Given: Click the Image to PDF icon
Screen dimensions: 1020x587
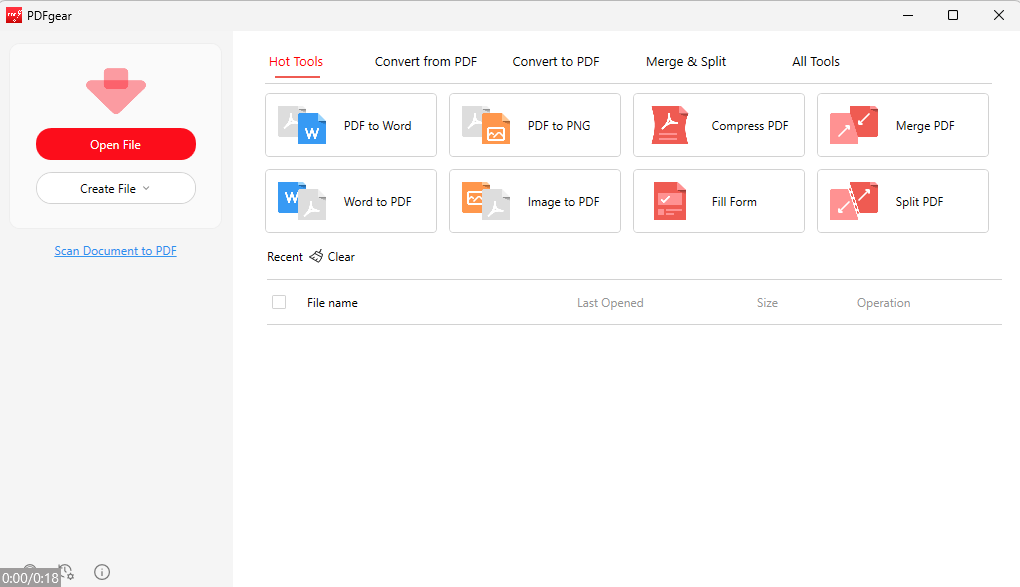Looking at the screenshot, I should [x=486, y=201].
